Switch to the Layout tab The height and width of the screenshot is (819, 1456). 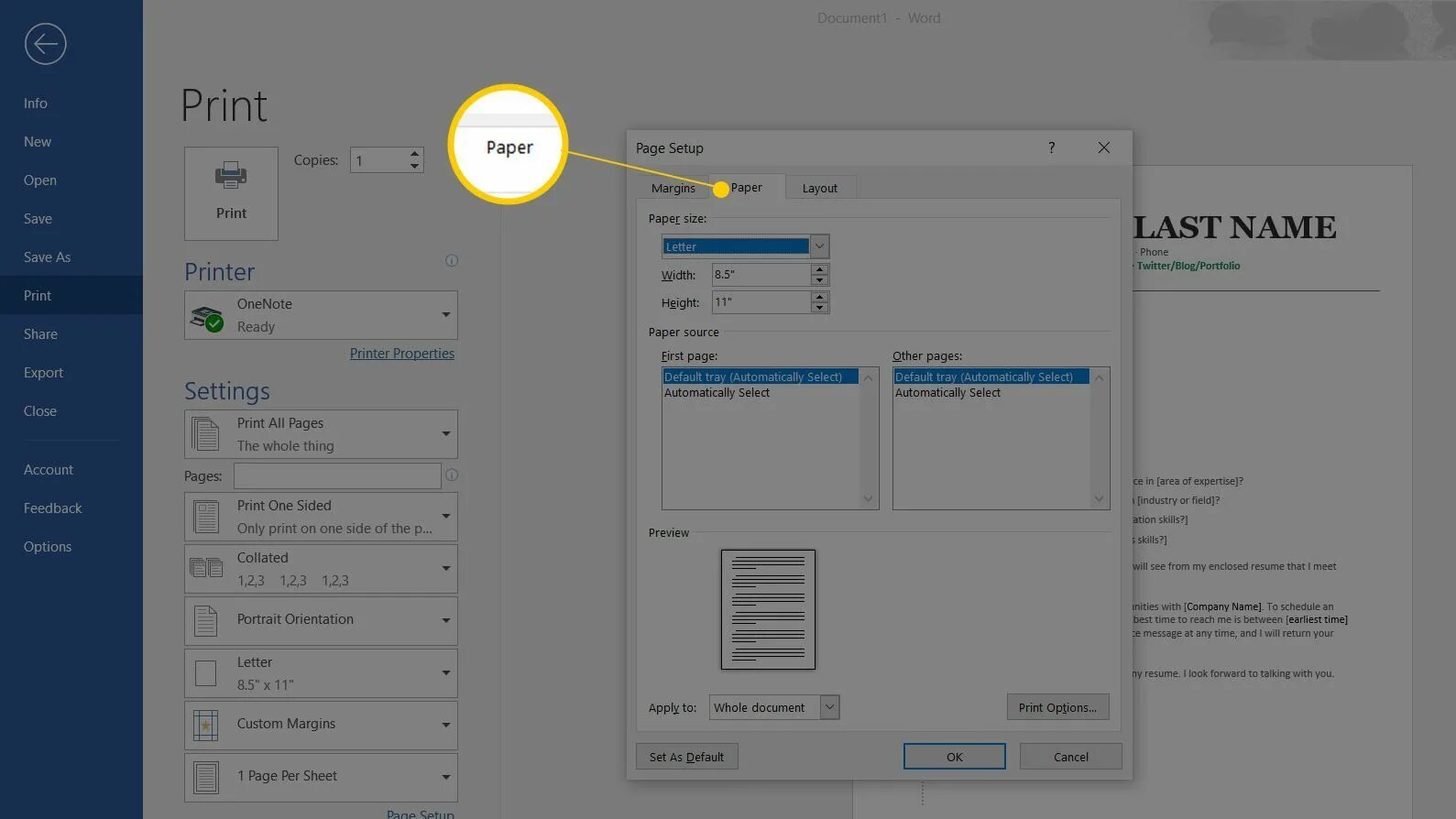pyautogui.click(x=820, y=188)
